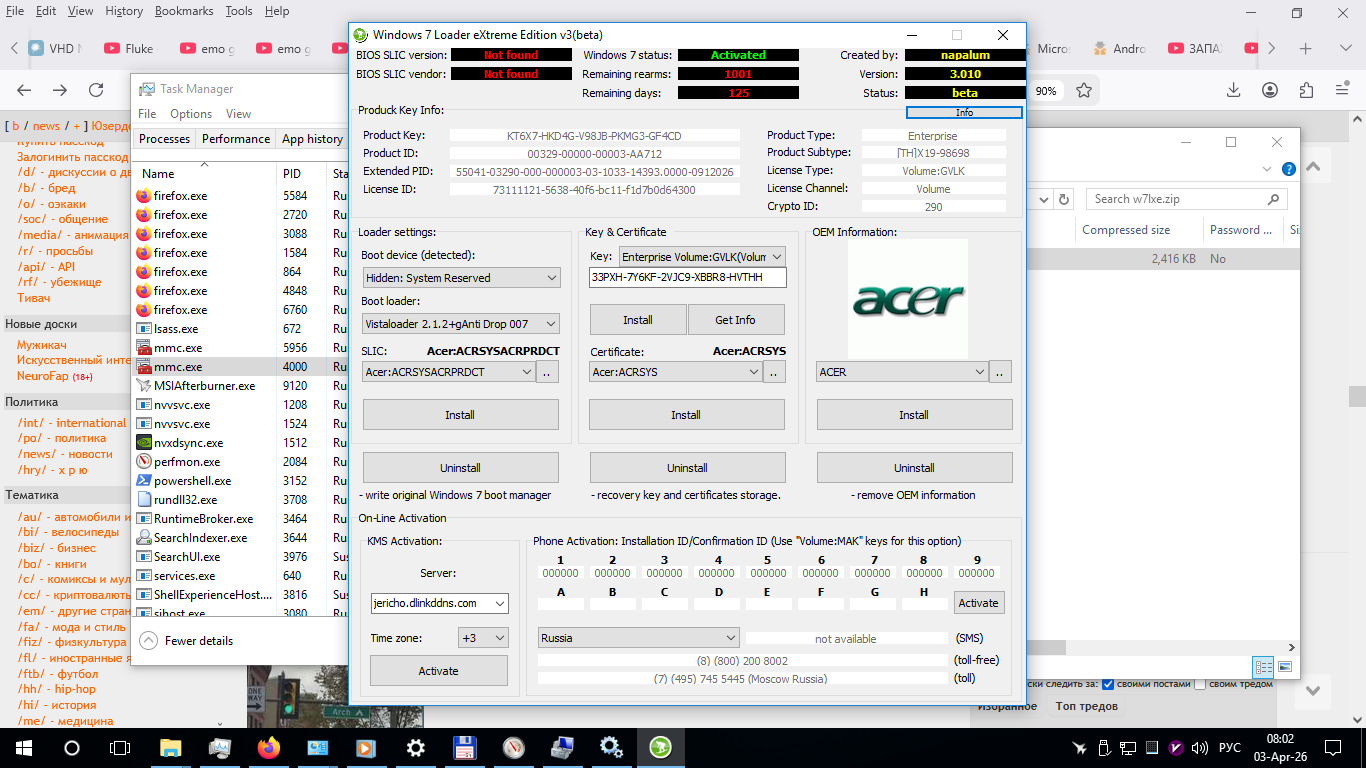1366x768 pixels.
Task: Click the green Windows Loader taskbar icon
Action: click(x=660, y=747)
